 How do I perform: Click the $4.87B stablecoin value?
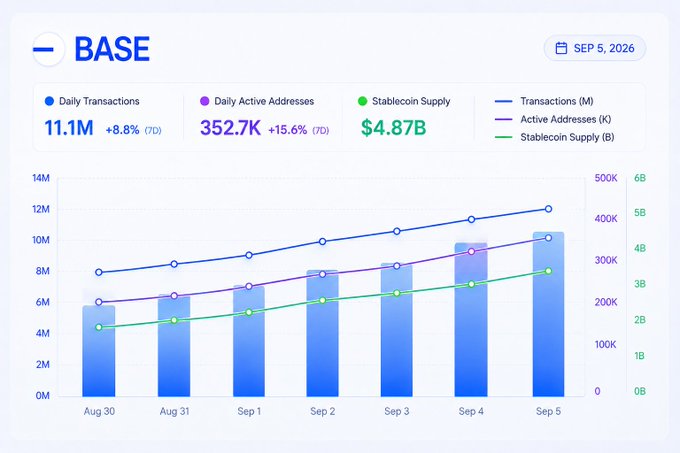click(x=393, y=128)
